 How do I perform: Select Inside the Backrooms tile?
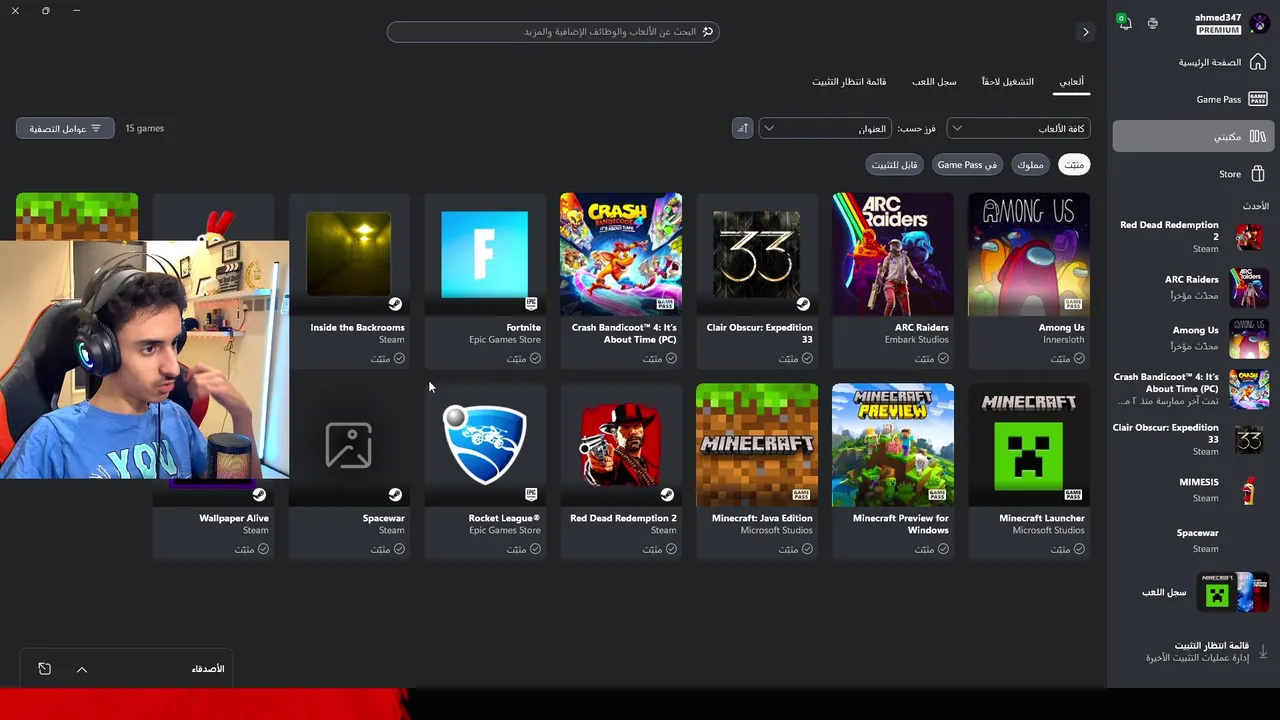(349, 280)
